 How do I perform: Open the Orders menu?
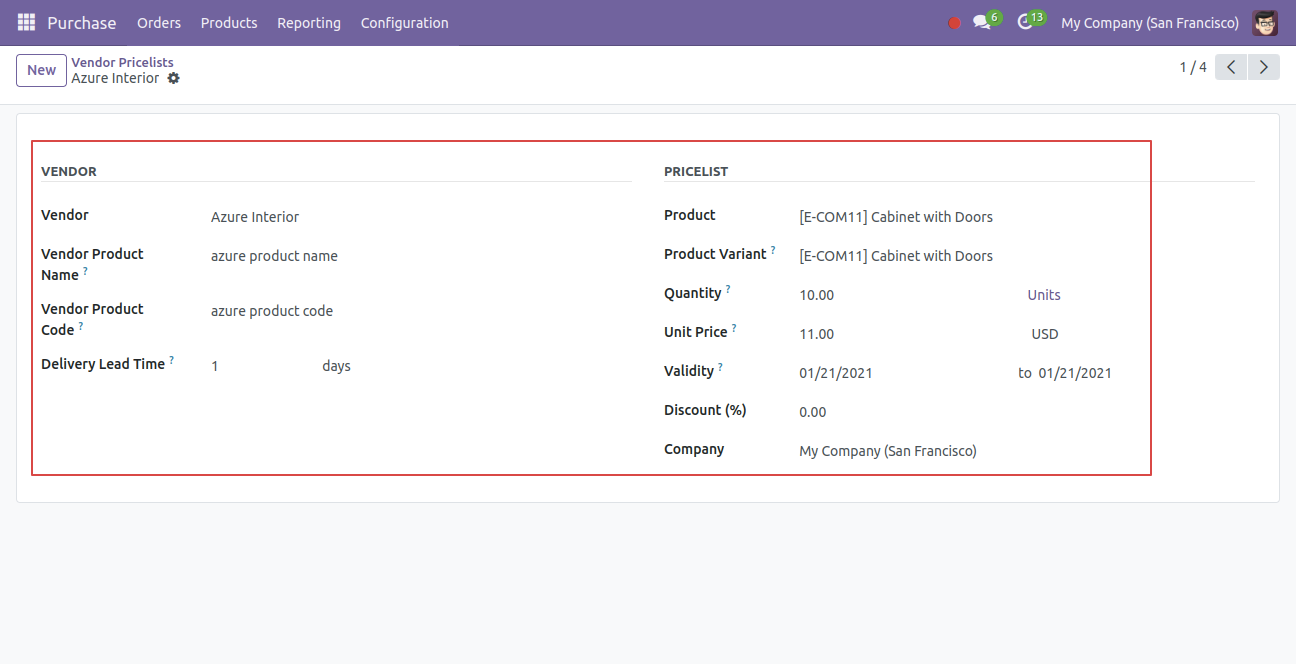[x=159, y=22]
